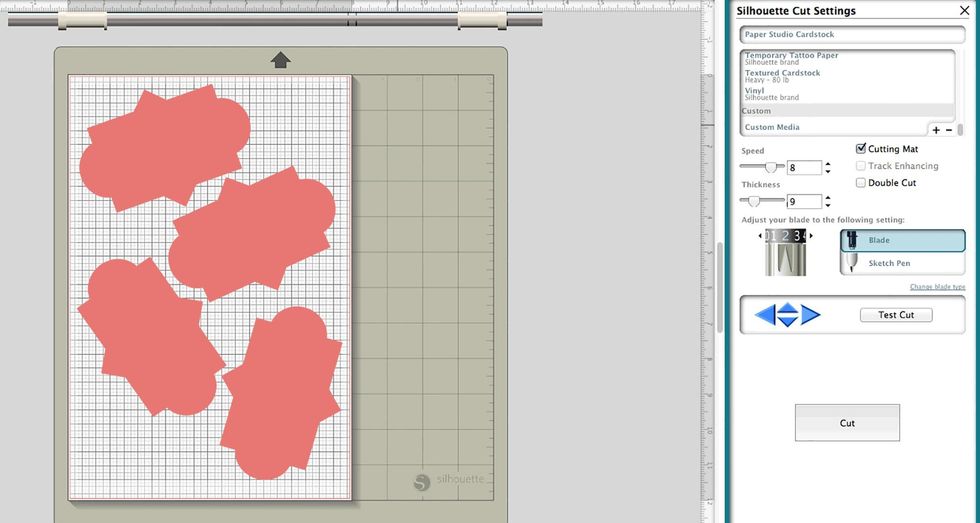This screenshot has height=523, width=980.
Task: Select the Sketch Pen tool icon
Action: [x=851, y=263]
